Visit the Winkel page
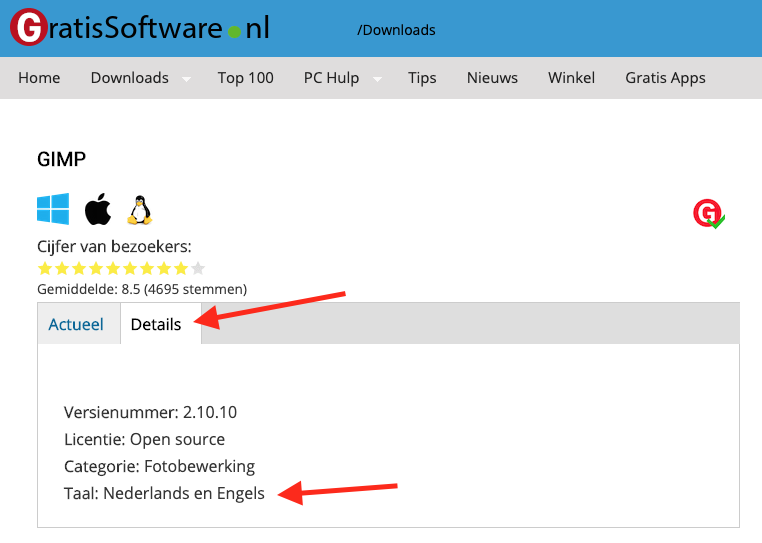 tap(571, 78)
